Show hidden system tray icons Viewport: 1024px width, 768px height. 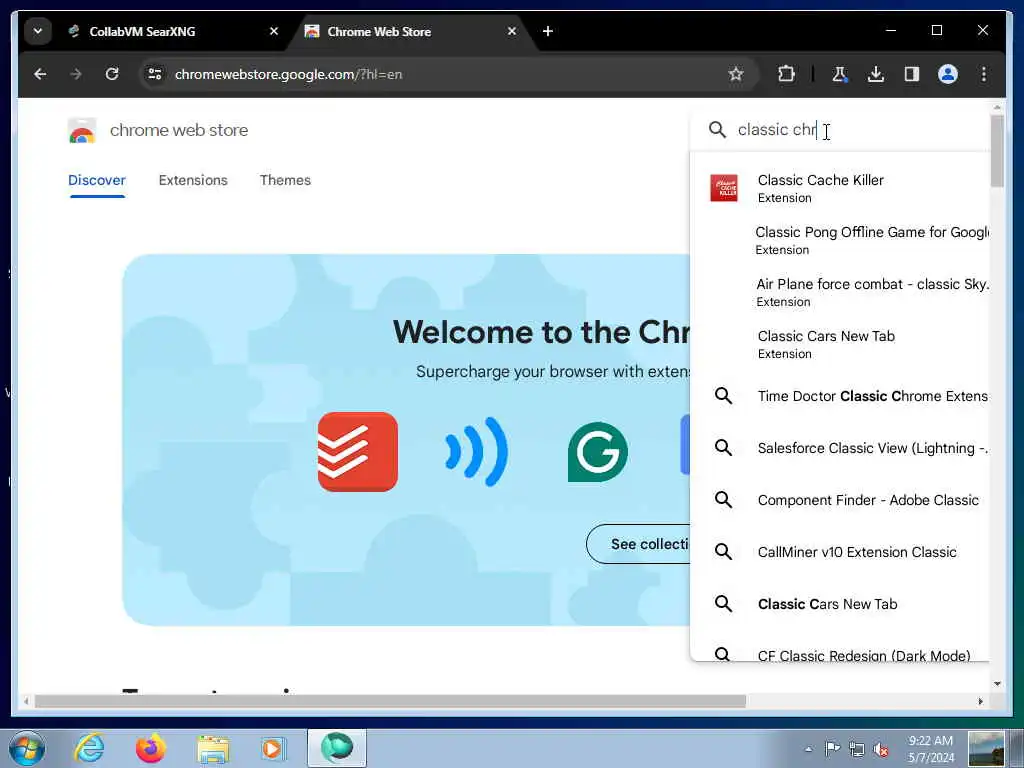(808, 749)
